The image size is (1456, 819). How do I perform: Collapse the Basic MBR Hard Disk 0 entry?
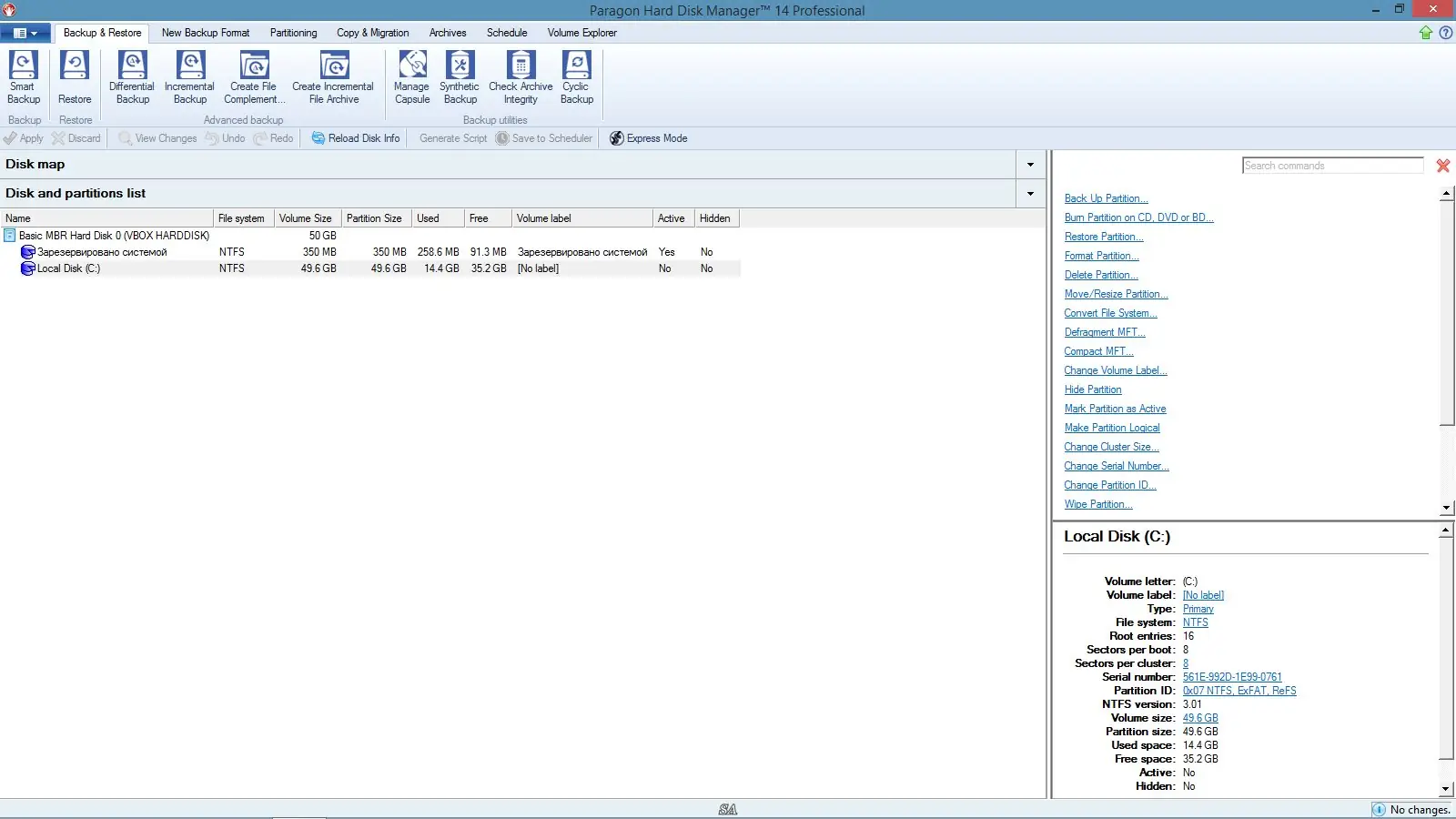[7, 235]
